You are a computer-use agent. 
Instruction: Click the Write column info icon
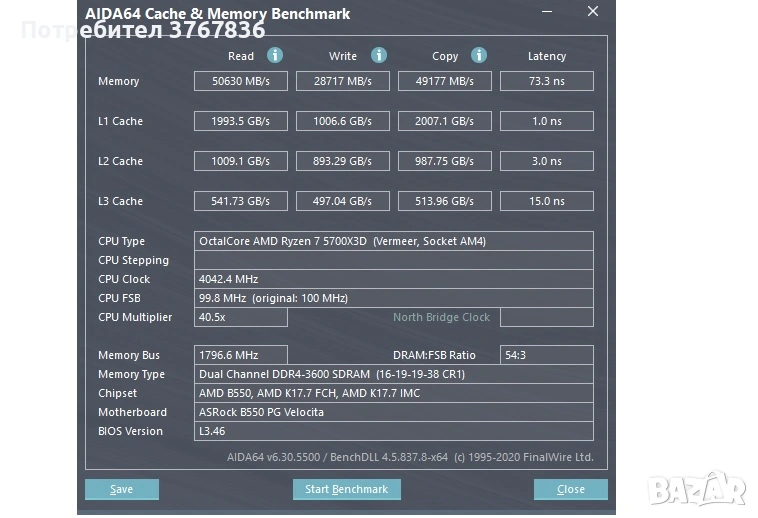click(379, 56)
